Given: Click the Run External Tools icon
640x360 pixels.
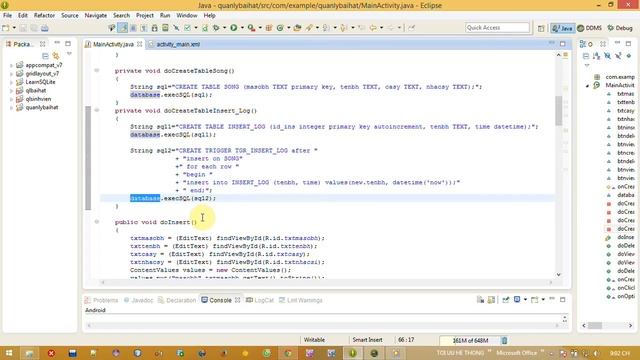Looking at the screenshot, I should pyautogui.click(x=251, y=28).
